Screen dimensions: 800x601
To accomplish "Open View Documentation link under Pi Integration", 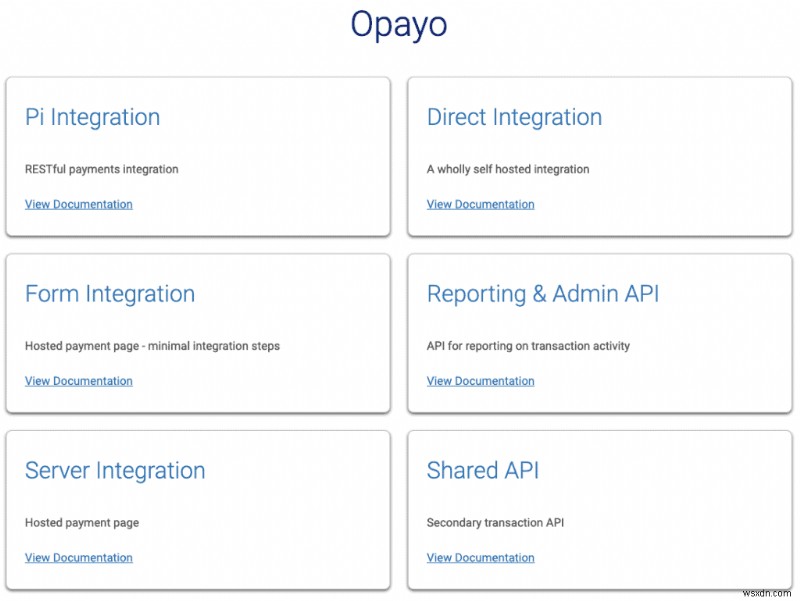I will coord(79,204).
